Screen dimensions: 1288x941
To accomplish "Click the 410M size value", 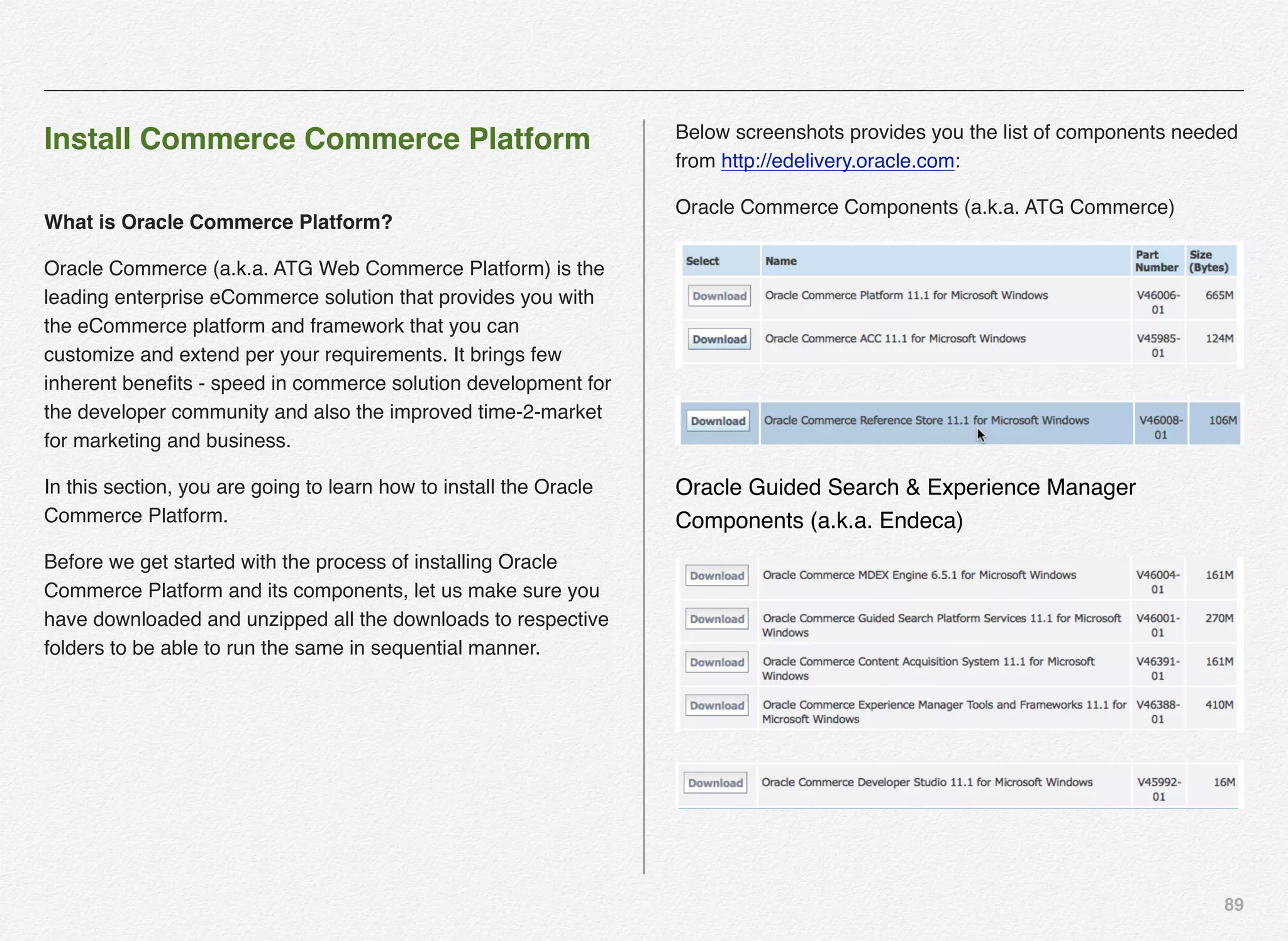I will (1219, 705).
